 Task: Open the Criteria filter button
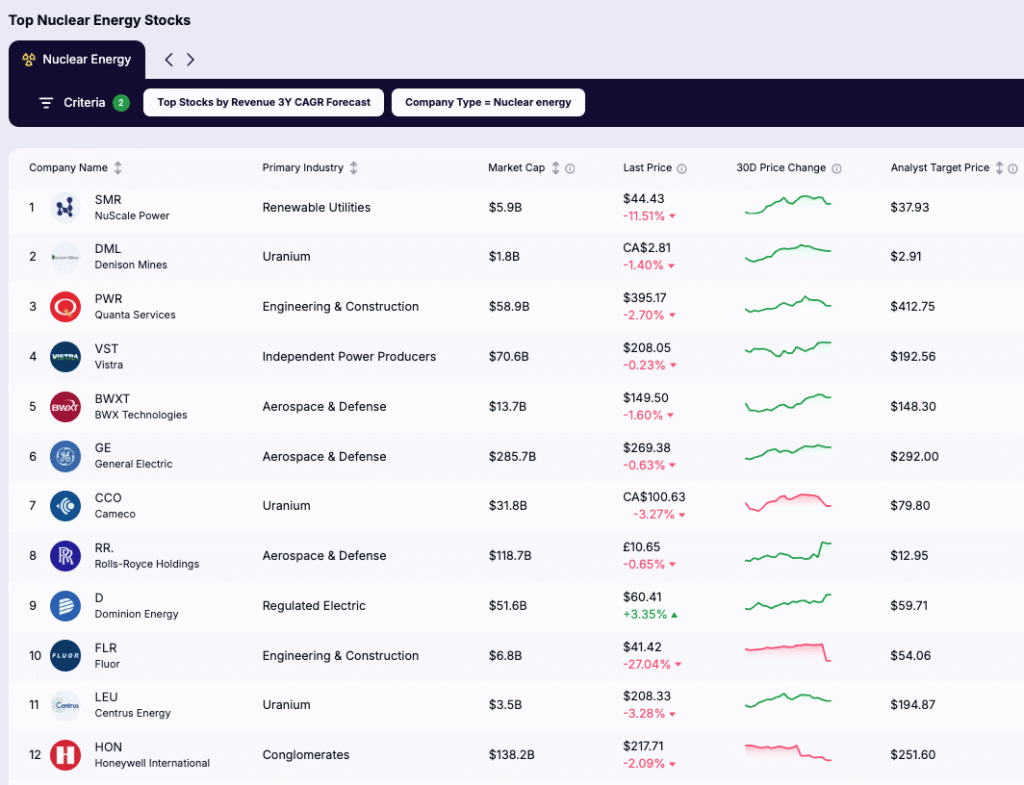coord(84,103)
